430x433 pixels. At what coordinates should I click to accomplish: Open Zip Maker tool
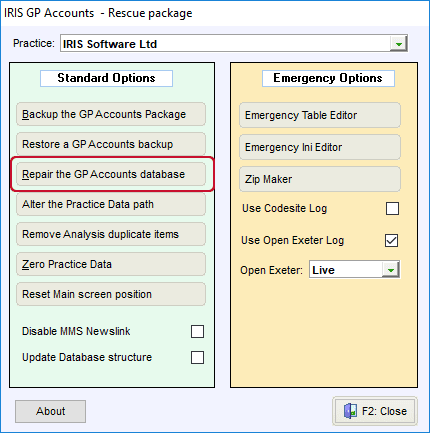pos(320,179)
